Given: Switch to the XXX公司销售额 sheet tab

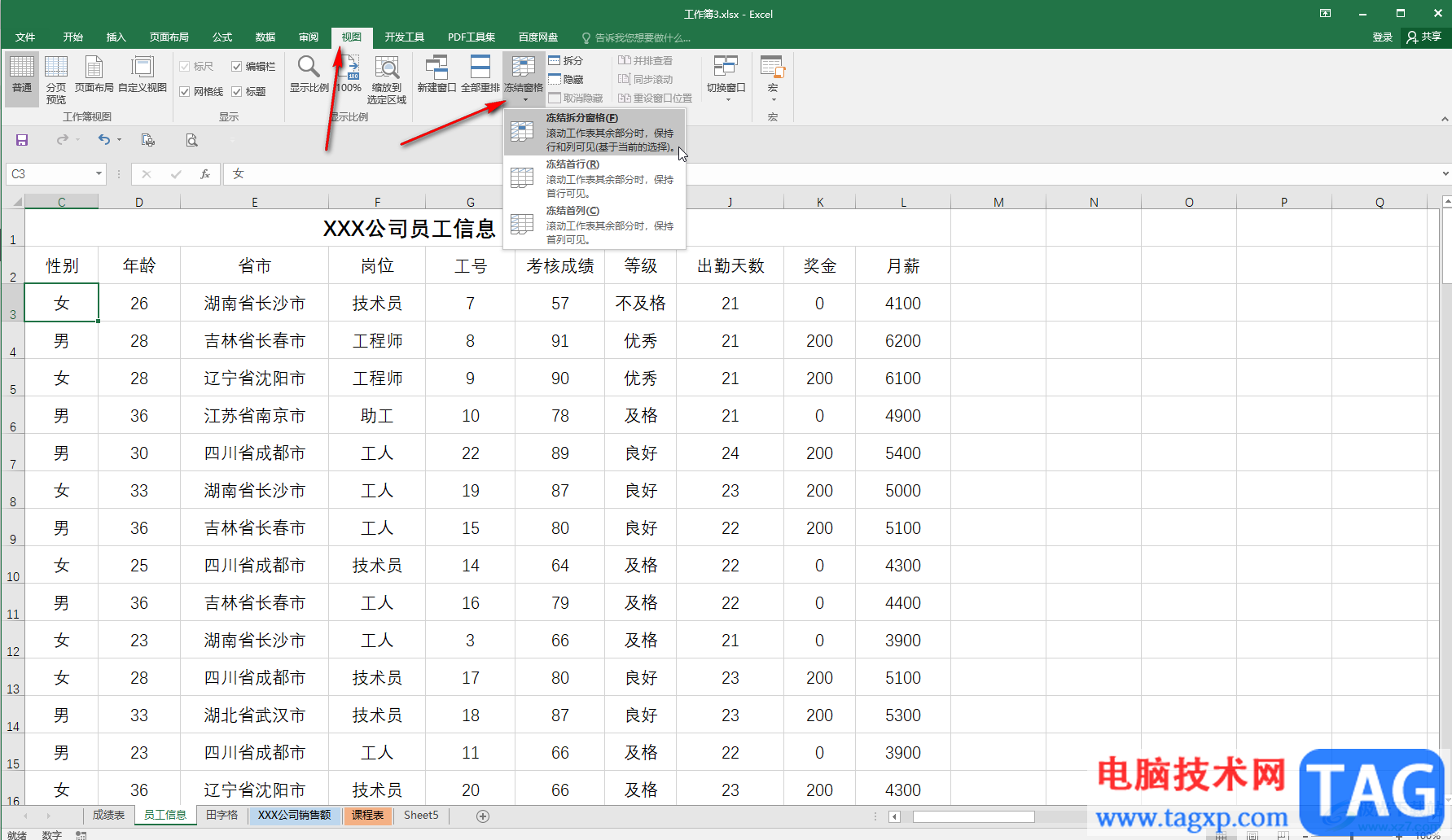Looking at the screenshot, I should click(295, 815).
